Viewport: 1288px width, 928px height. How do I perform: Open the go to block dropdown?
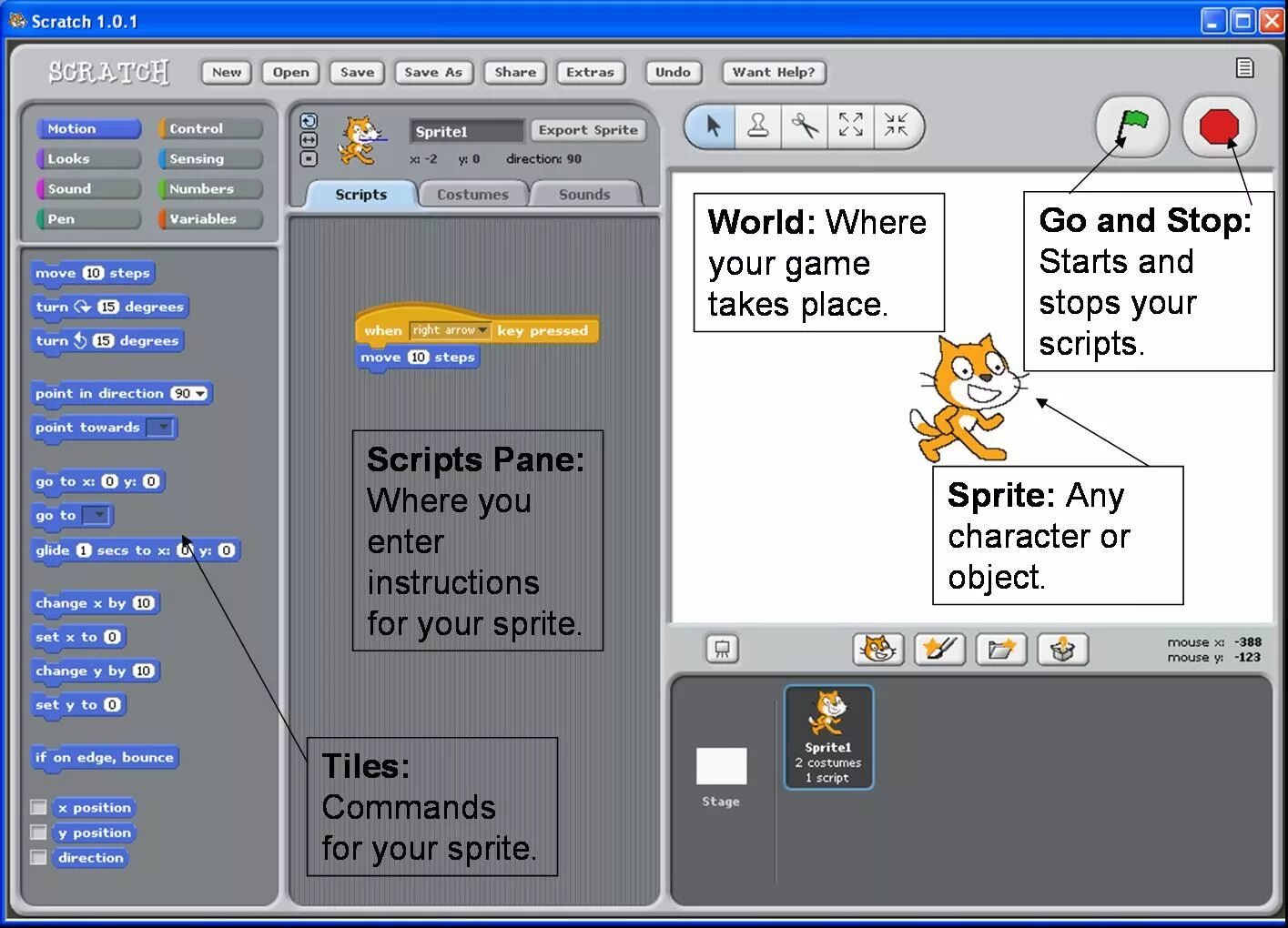click(x=96, y=516)
